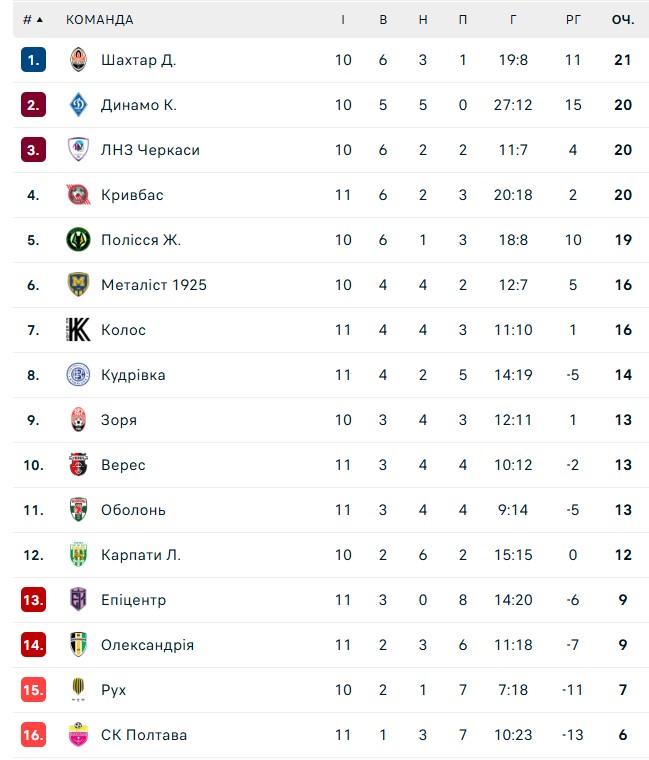Click the SK Poltava team emblem
Screen dimensions: 649x760
(x=78, y=735)
